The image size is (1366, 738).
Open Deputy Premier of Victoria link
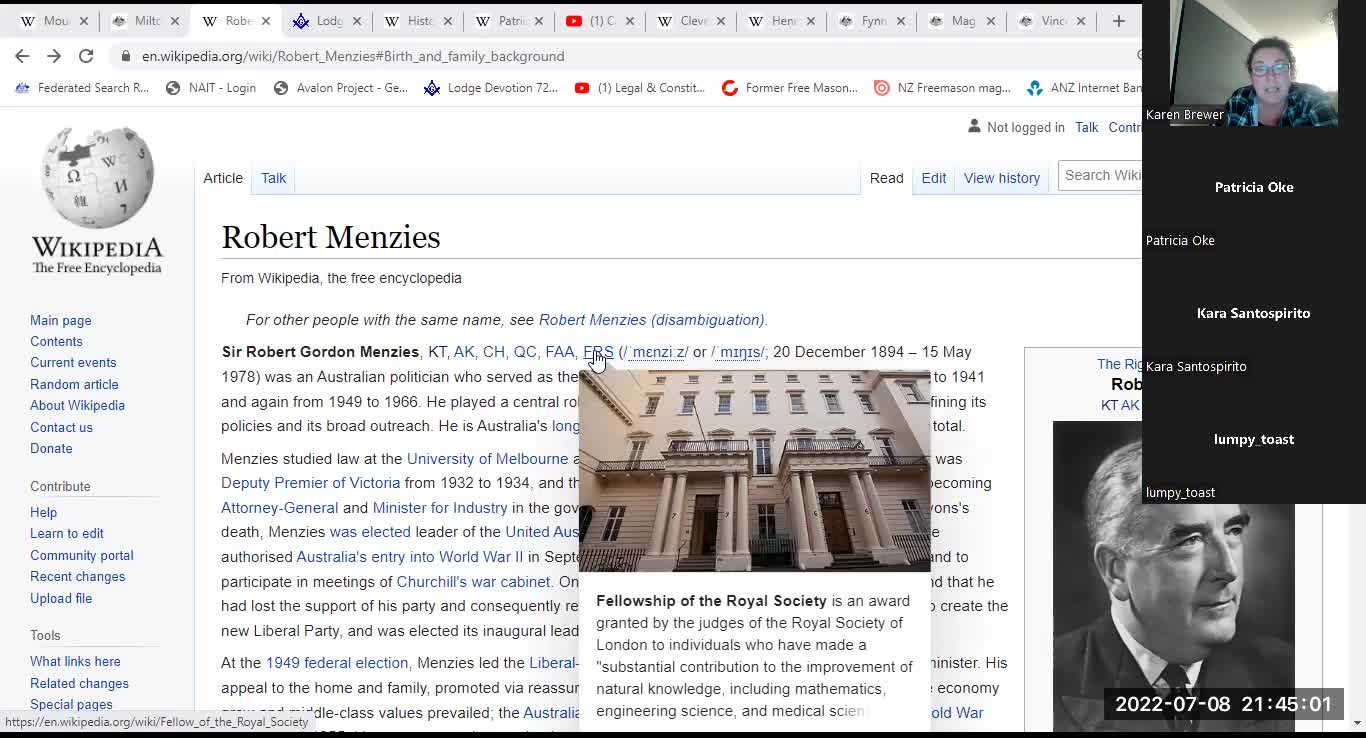pos(310,483)
